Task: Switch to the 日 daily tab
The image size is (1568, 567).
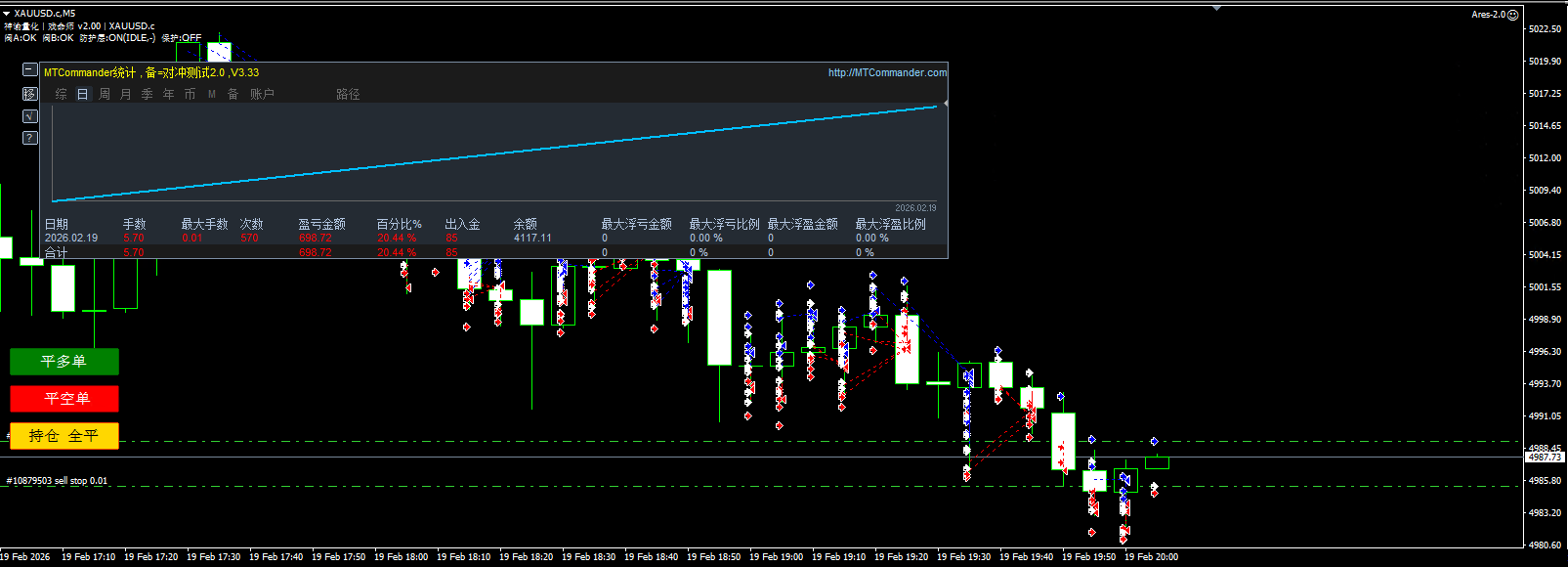Action: pos(83,94)
